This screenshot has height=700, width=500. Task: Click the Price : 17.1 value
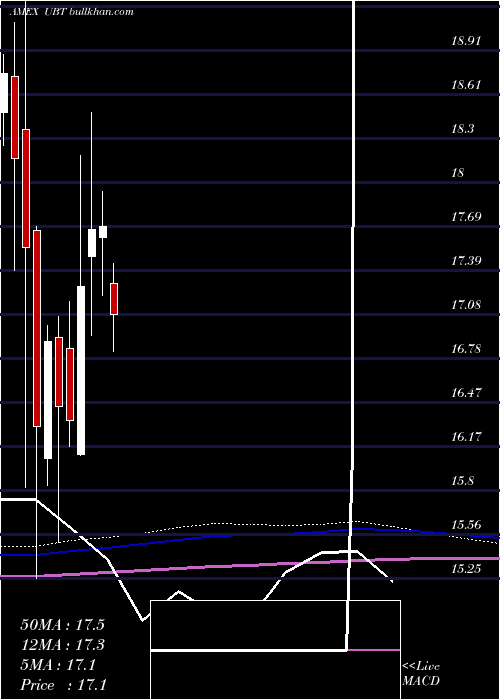63,685
